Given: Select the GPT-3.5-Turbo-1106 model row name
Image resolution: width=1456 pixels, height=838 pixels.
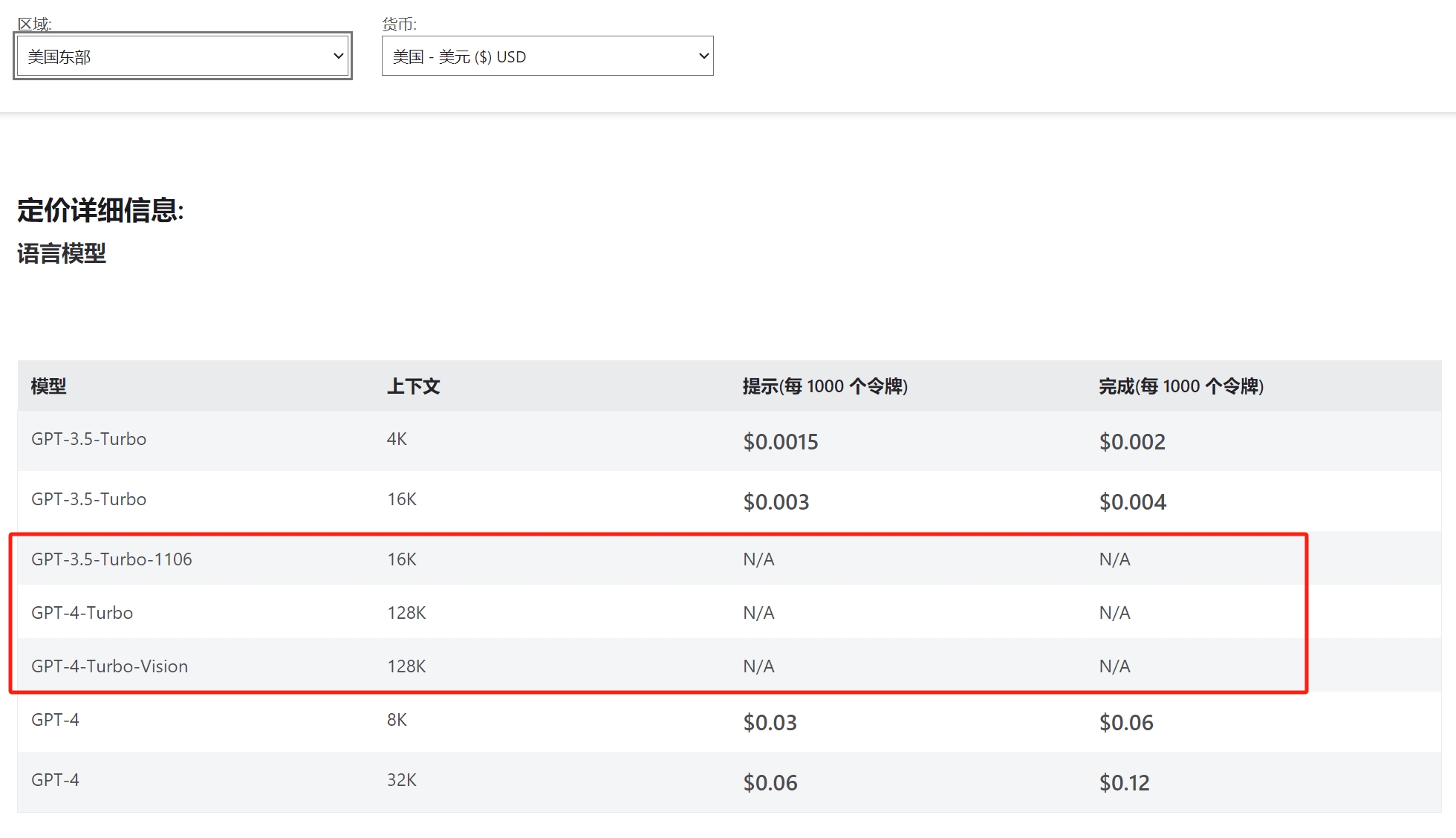Looking at the screenshot, I should coord(111,559).
